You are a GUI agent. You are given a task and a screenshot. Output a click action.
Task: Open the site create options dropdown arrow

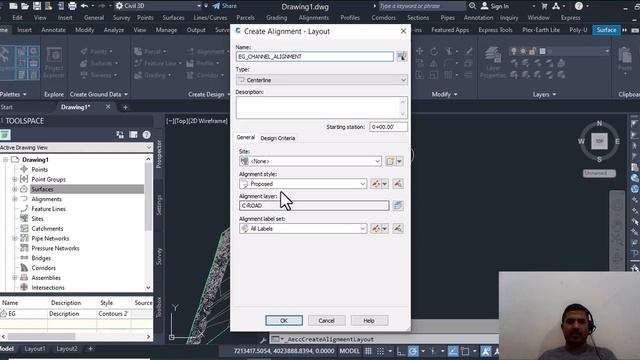pyautogui.click(x=400, y=161)
